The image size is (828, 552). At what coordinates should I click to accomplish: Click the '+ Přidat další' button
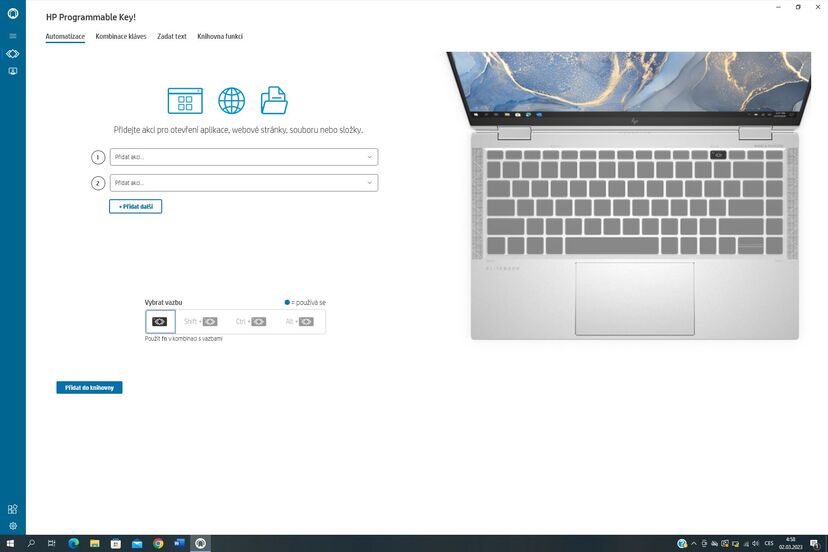coord(136,207)
